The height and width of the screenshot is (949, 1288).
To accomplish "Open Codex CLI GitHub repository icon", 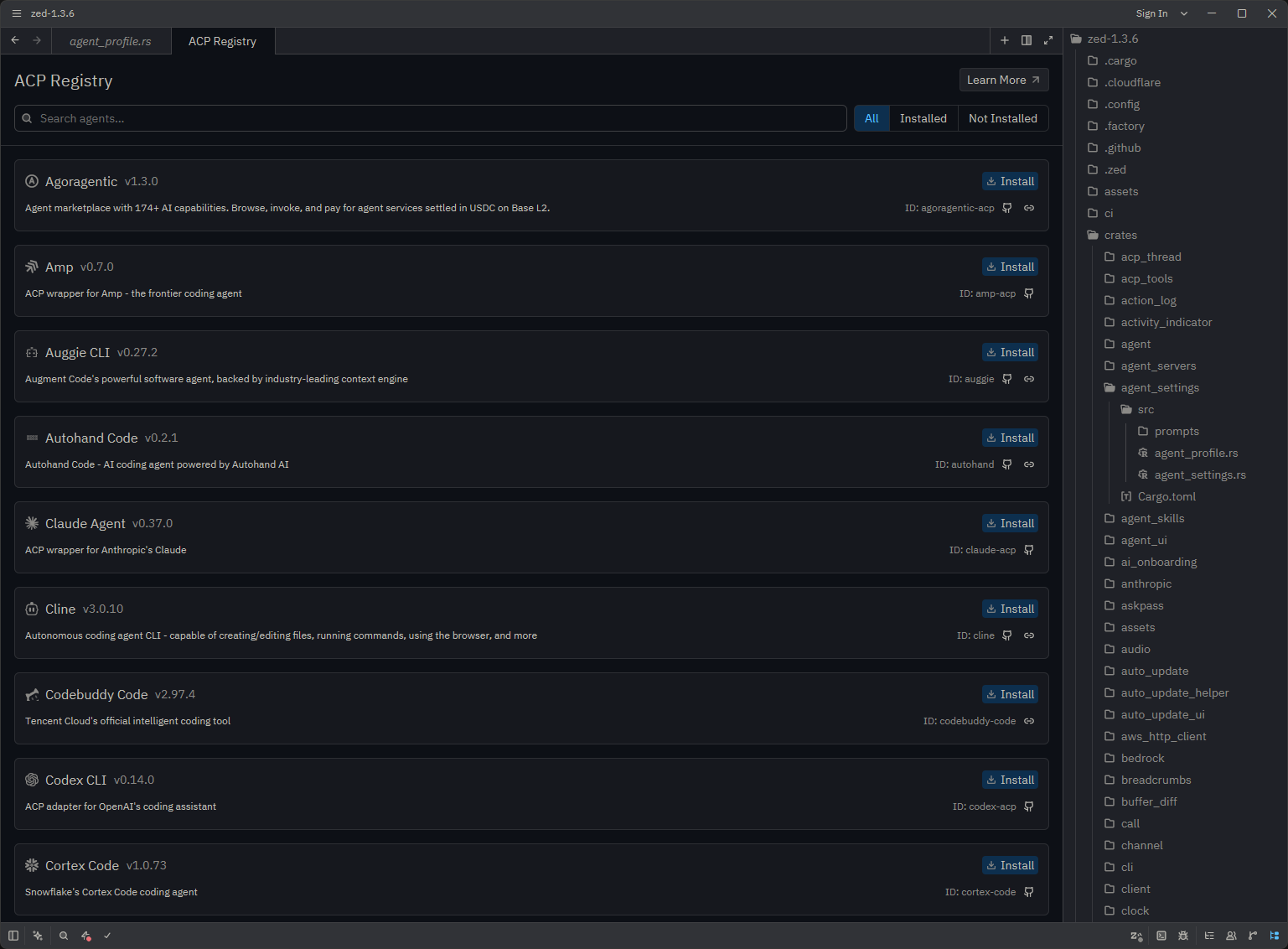I will pyautogui.click(x=1029, y=806).
